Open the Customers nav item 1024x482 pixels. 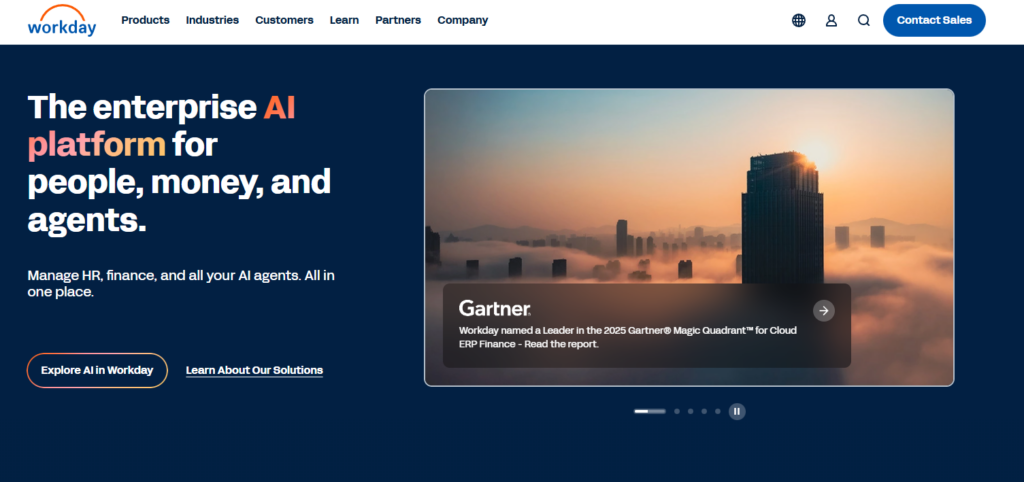point(284,20)
